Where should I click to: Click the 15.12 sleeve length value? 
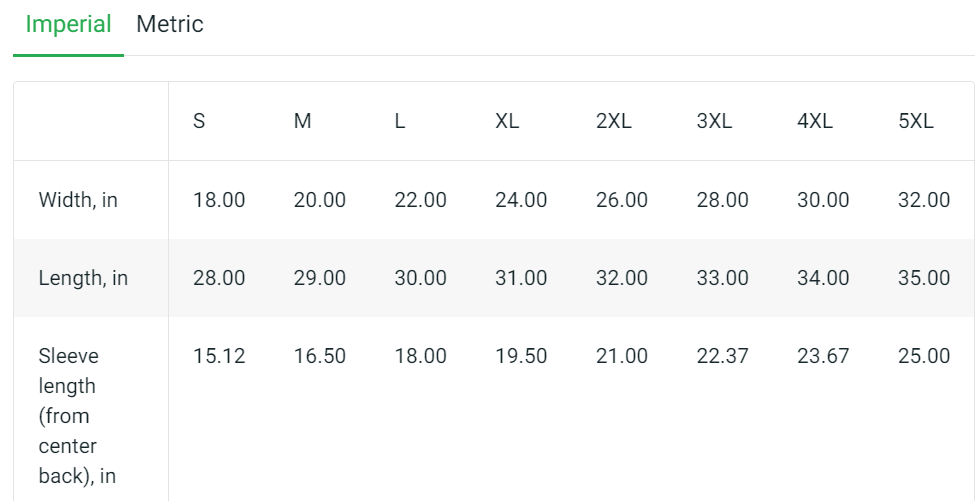click(x=219, y=356)
